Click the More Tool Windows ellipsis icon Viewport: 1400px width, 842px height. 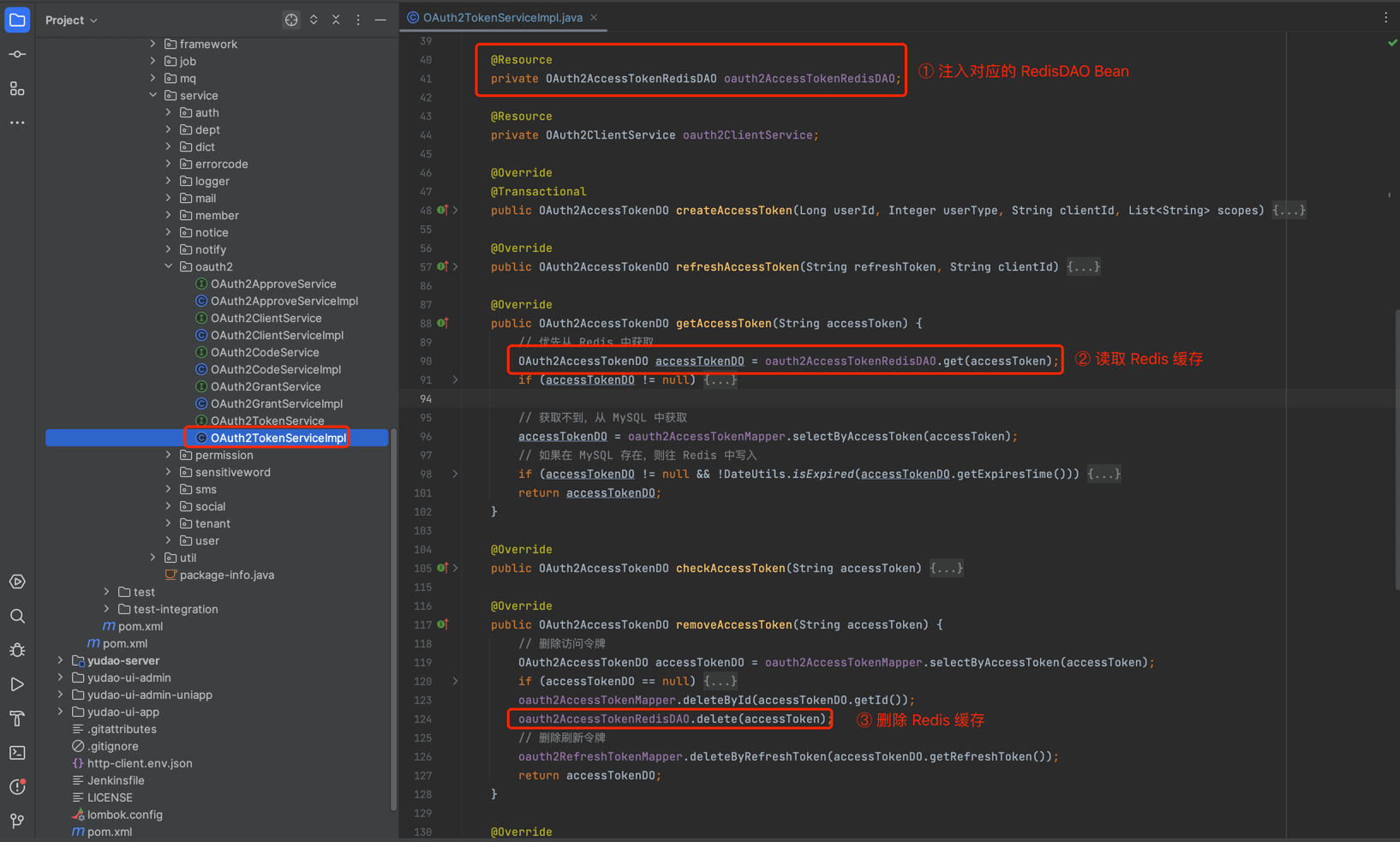(x=17, y=122)
